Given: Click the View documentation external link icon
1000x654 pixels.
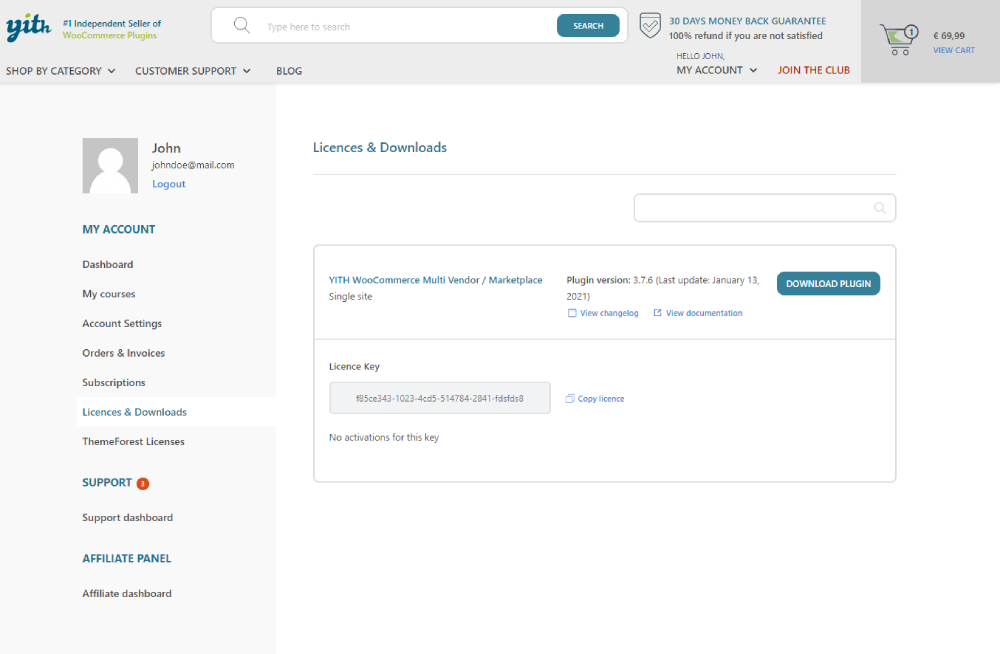Looking at the screenshot, I should click(x=658, y=313).
